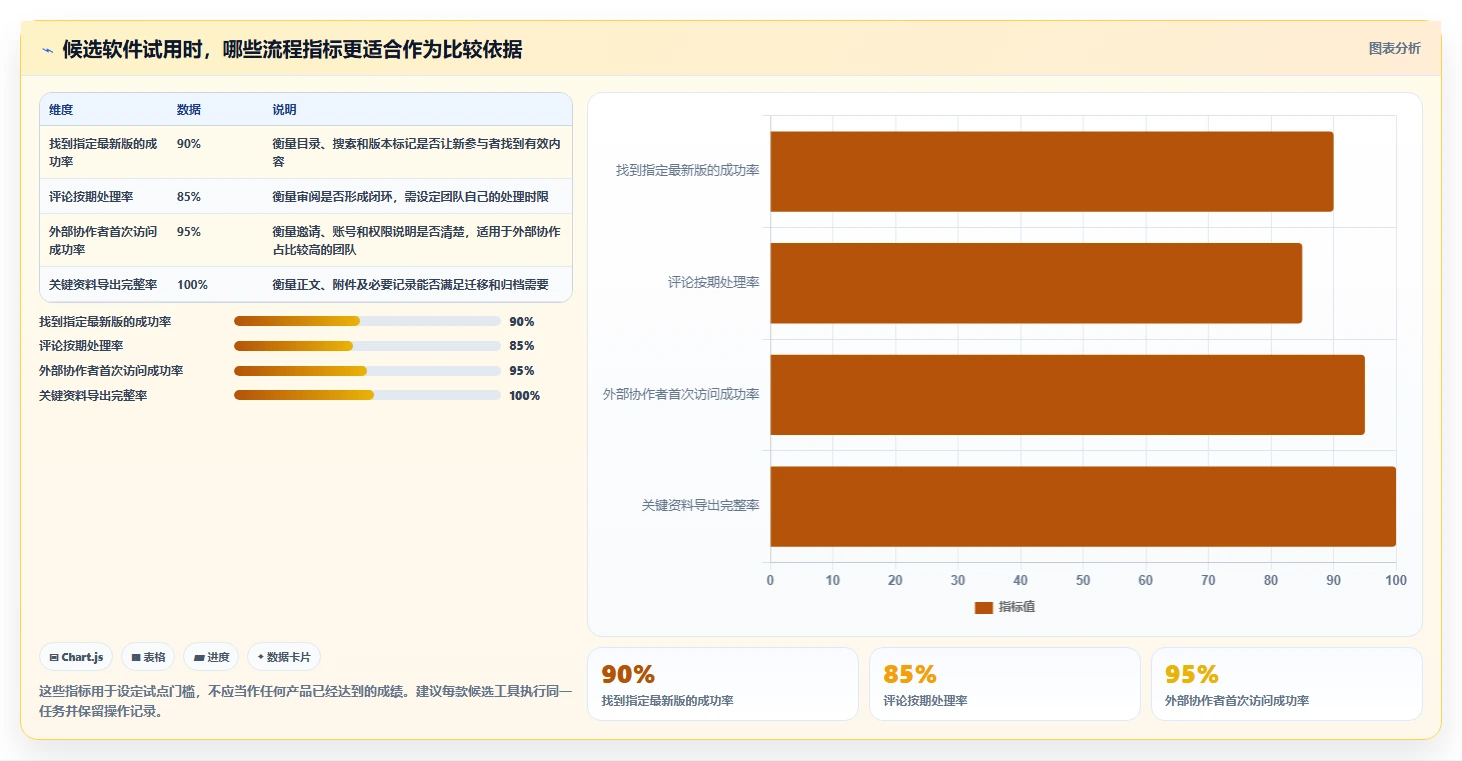This screenshot has height=761, width=1462.
Task: Click the 关键资料导出完整率 progress bar
Action: point(367,395)
